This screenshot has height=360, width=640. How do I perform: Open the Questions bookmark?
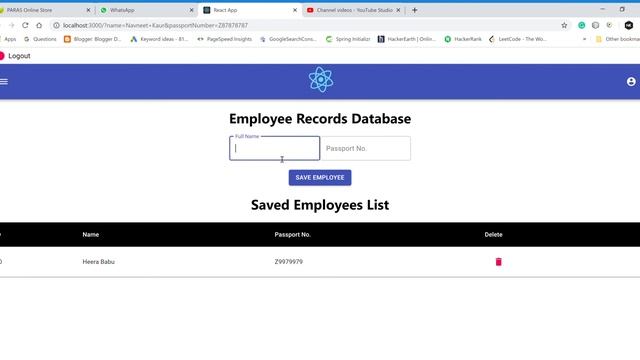[x=40, y=39]
